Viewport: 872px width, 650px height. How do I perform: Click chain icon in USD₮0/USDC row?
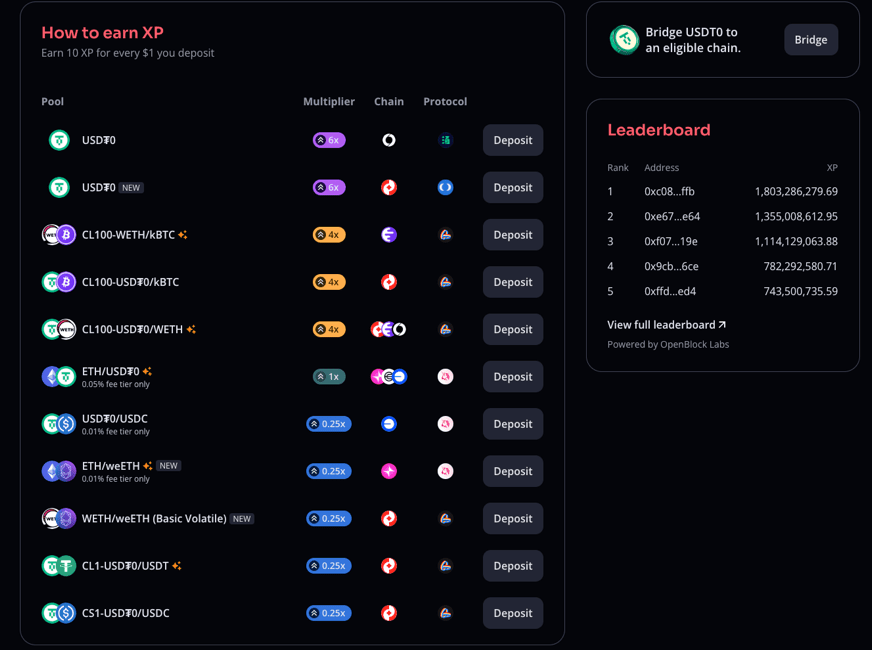pos(389,424)
